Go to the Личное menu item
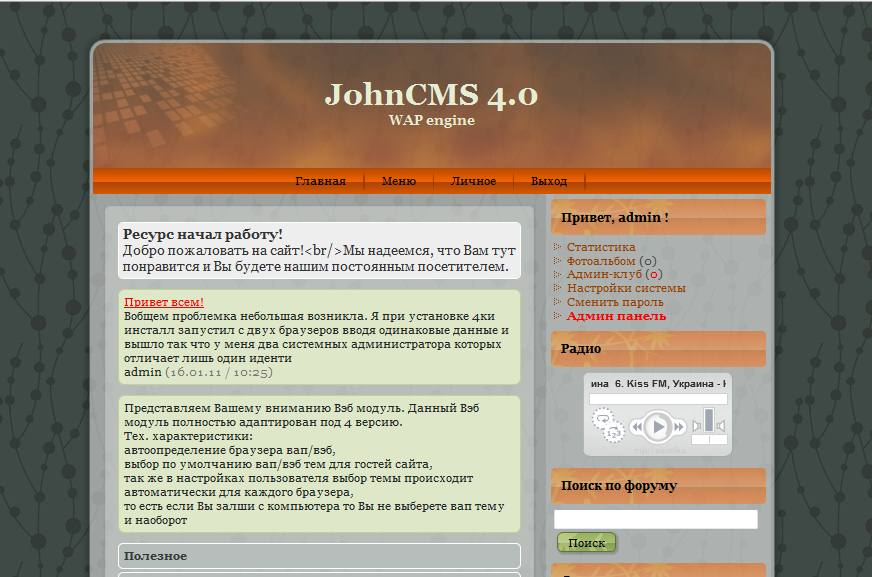This screenshot has height=577, width=872. (x=473, y=181)
